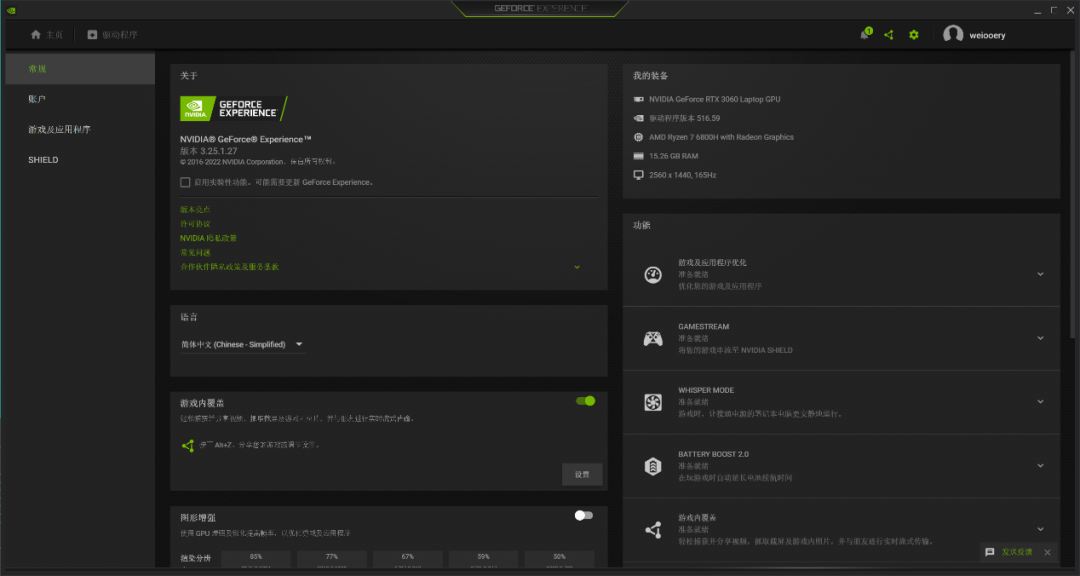Switch to the 驱动程序 tab
Image resolution: width=1080 pixels, height=576 pixels.
[108, 34]
